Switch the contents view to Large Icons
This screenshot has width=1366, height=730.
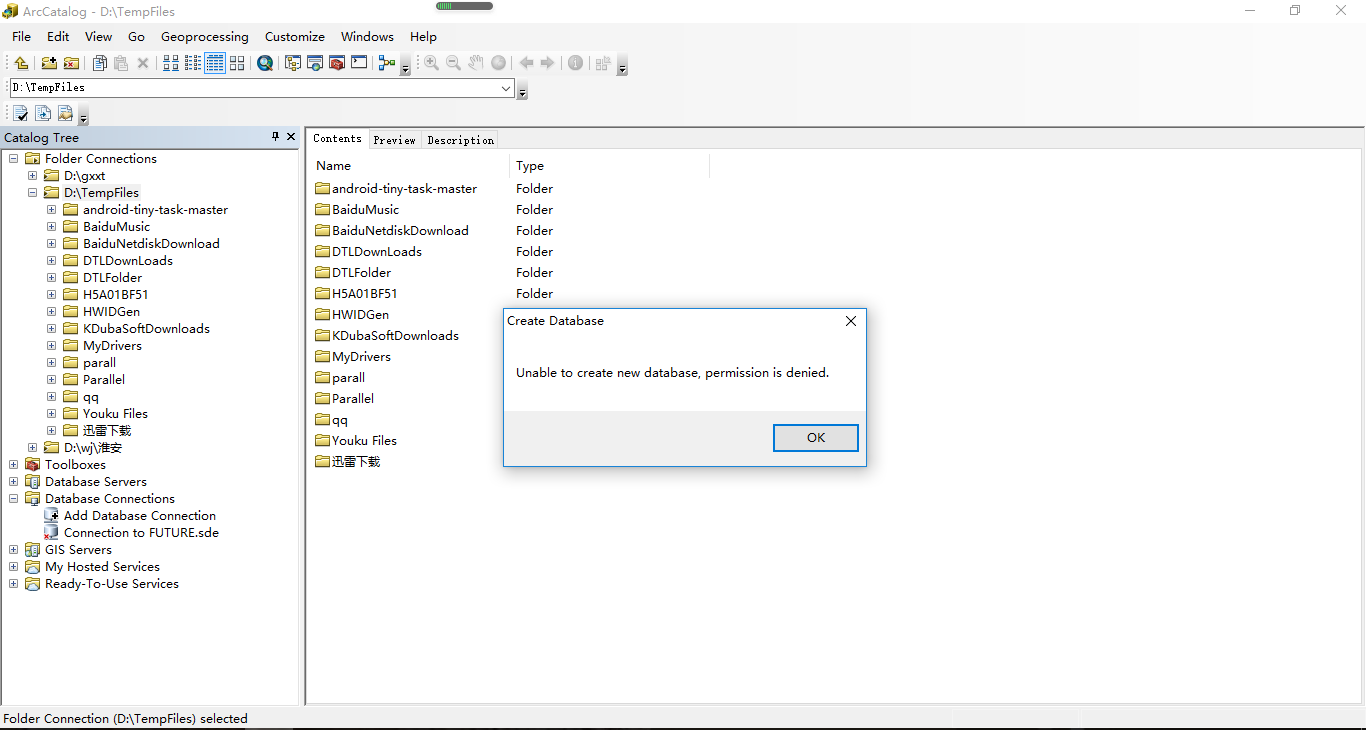(x=170, y=62)
